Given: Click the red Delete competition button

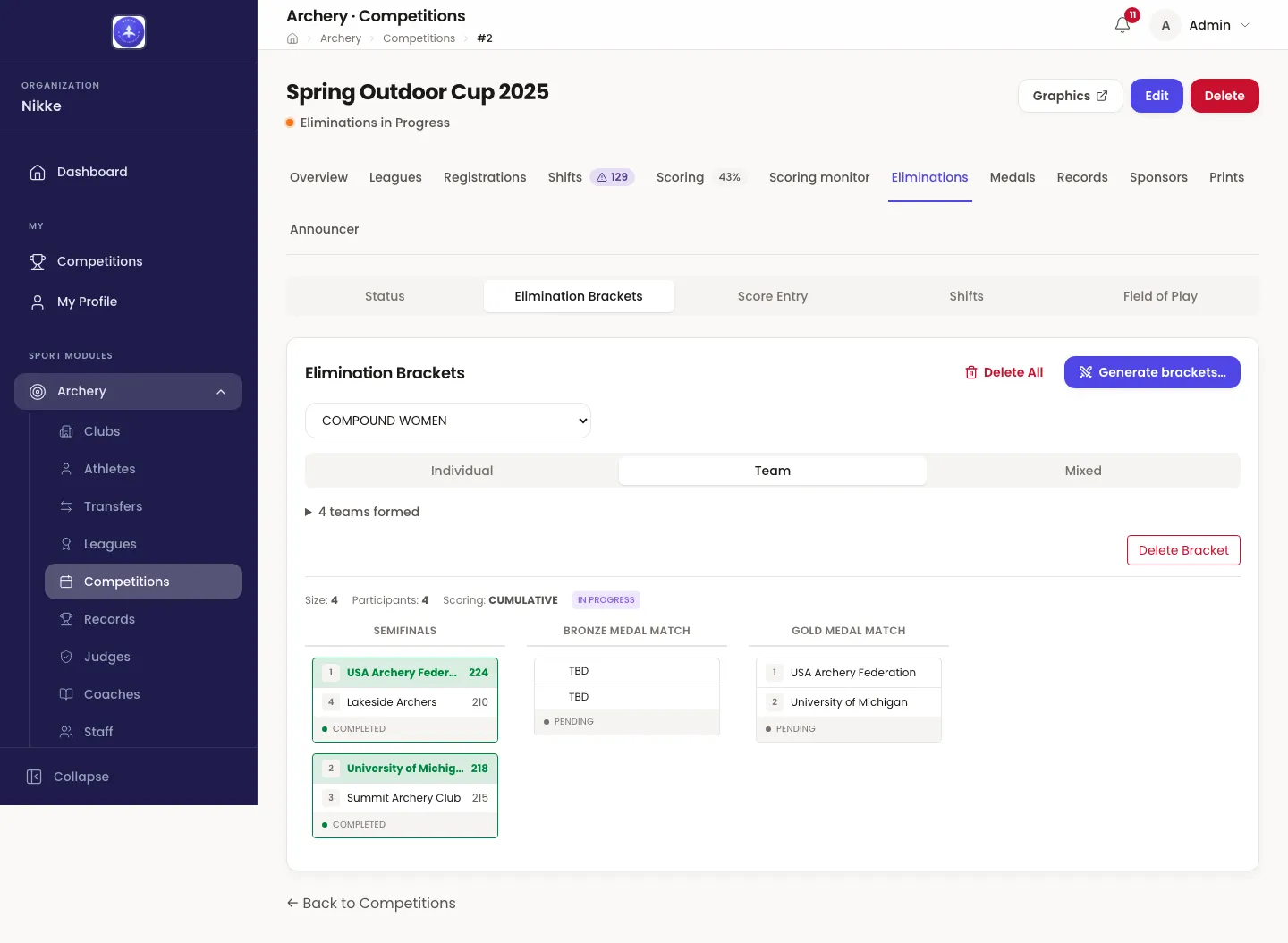Looking at the screenshot, I should [1224, 96].
